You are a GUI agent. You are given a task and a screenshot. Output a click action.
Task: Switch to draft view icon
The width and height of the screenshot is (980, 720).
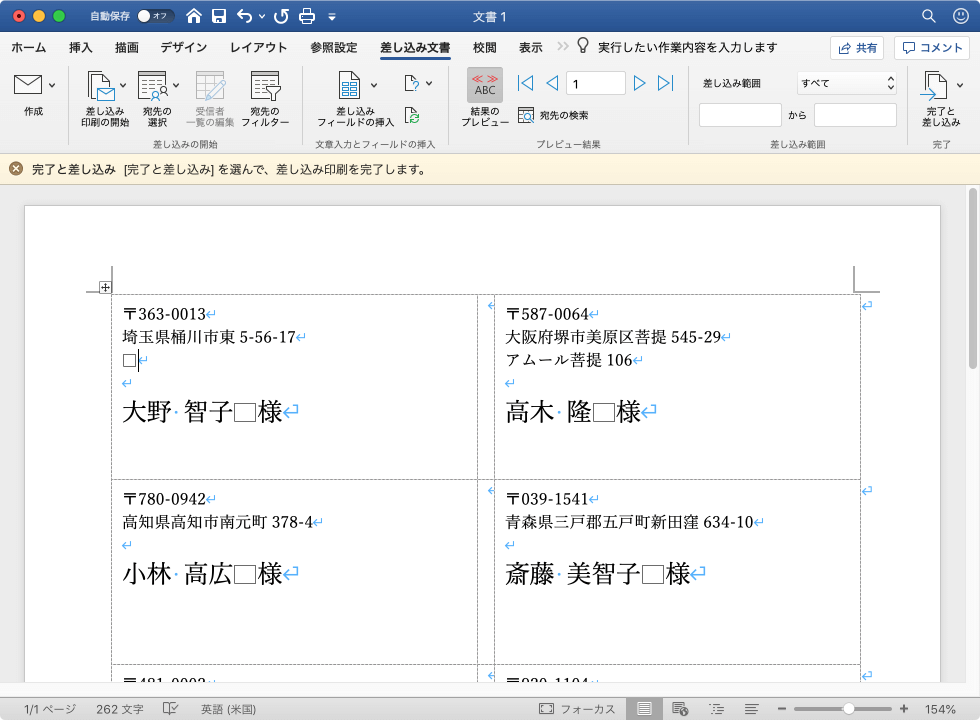point(751,709)
